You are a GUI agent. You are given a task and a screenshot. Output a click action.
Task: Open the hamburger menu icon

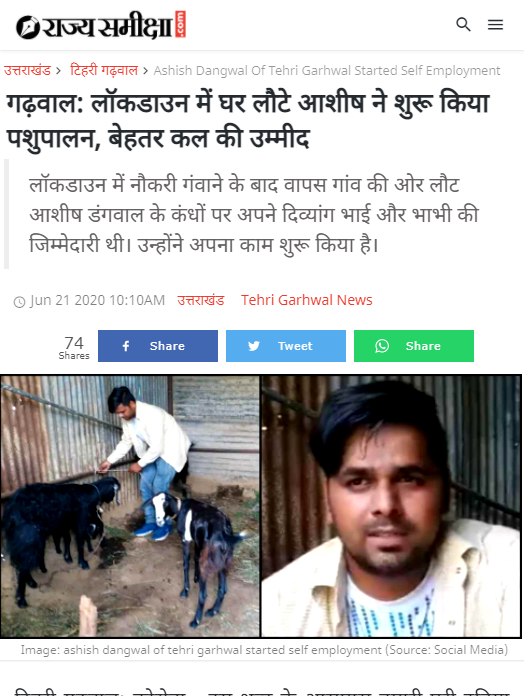pyautogui.click(x=495, y=24)
